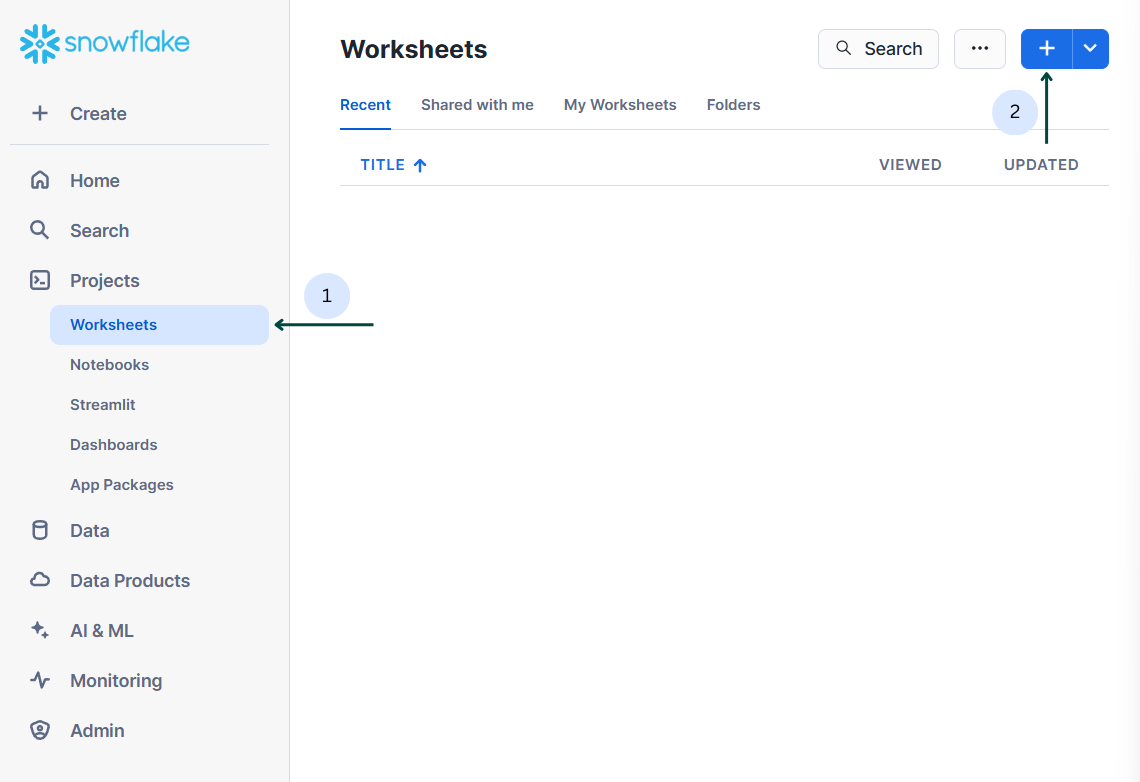
Task: Sort by the UPDATED column header
Action: [x=1041, y=165]
